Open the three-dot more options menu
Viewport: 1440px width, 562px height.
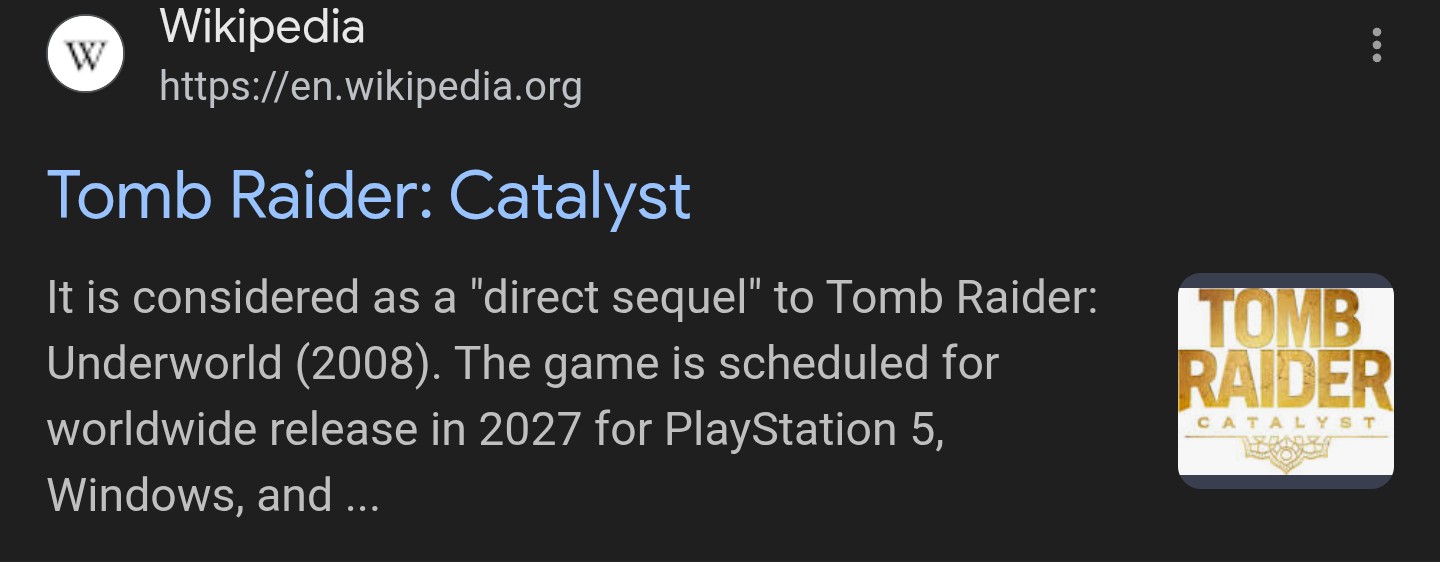pyautogui.click(x=1377, y=45)
